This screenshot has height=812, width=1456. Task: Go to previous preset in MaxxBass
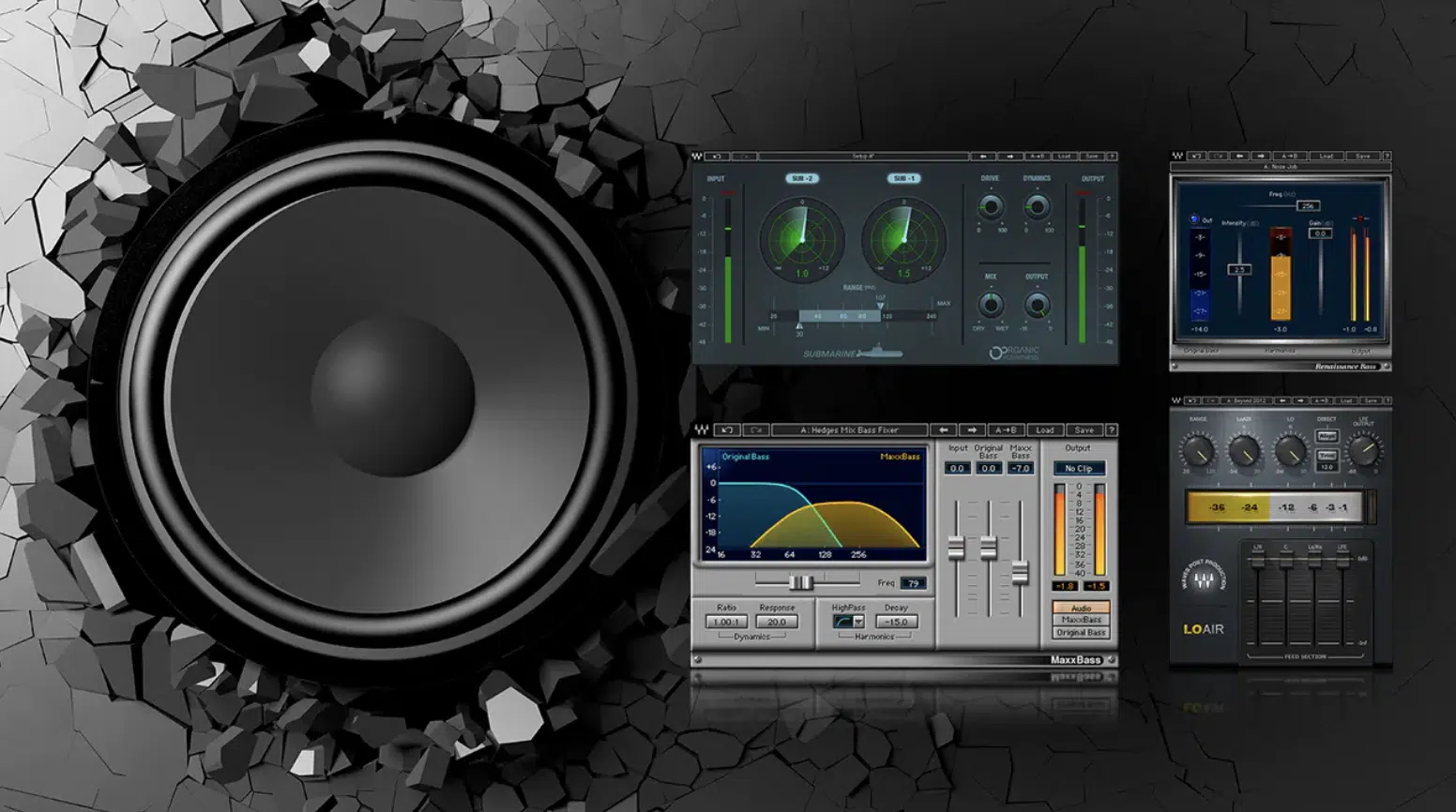tap(944, 430)
